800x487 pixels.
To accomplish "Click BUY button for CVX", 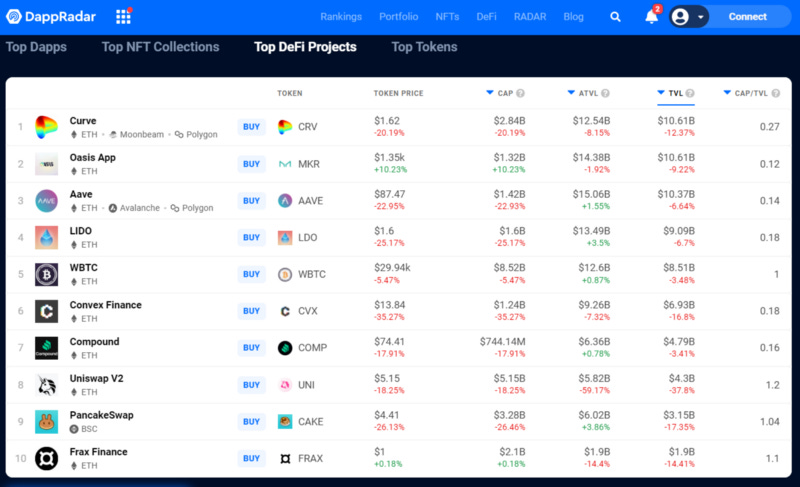I will point(252,311).
